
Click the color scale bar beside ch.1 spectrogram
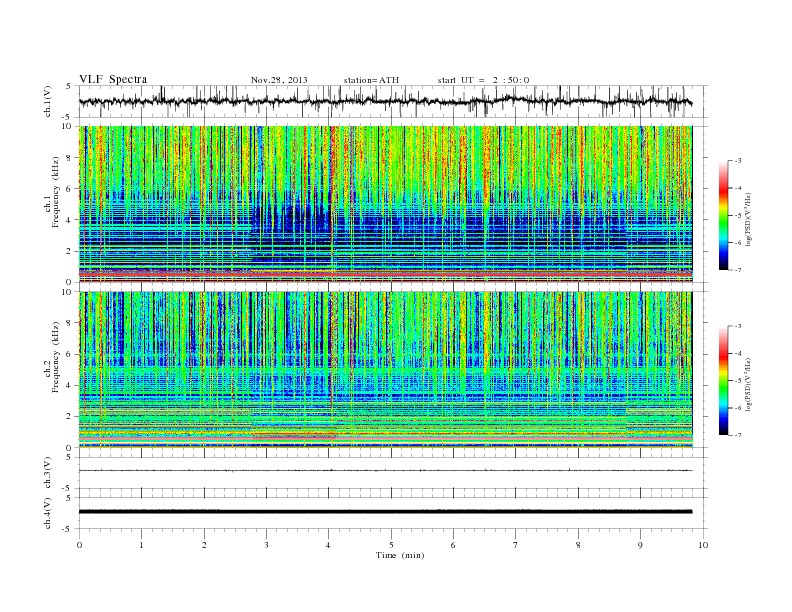723,215
